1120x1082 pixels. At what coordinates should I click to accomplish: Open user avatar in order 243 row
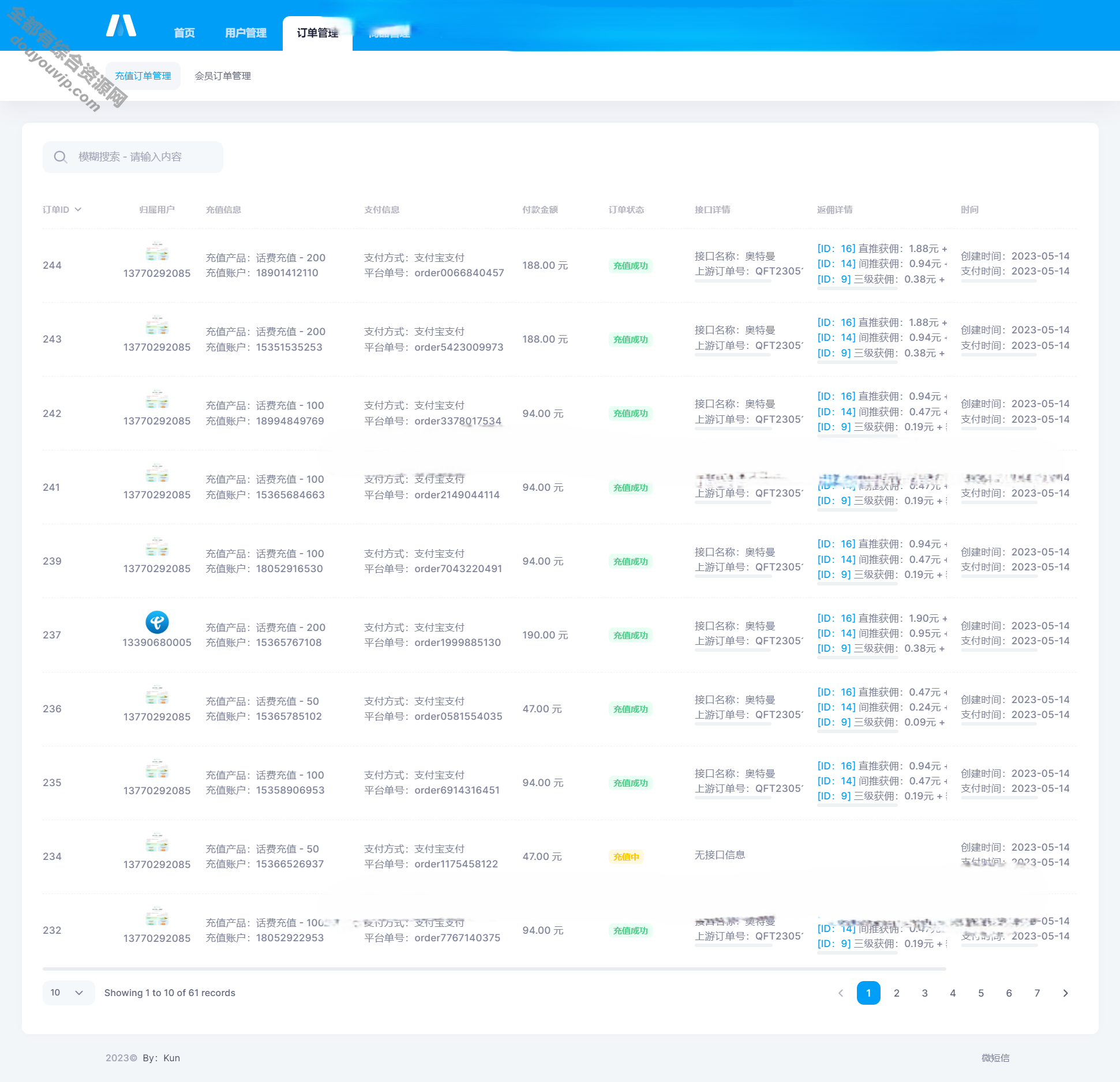pyautogui.click(x=157, y=326)
